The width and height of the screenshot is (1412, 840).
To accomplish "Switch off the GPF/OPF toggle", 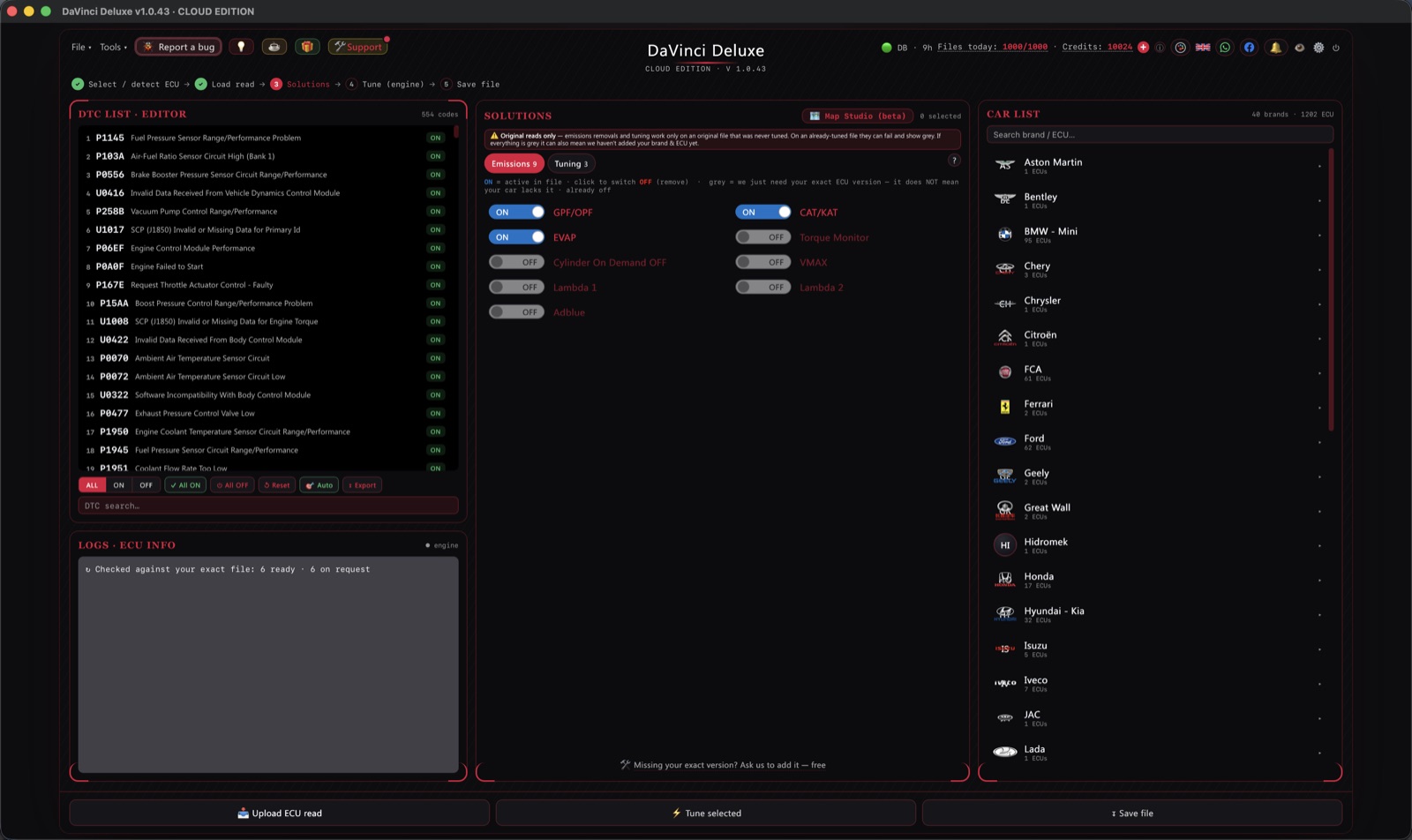I will 516,212.
